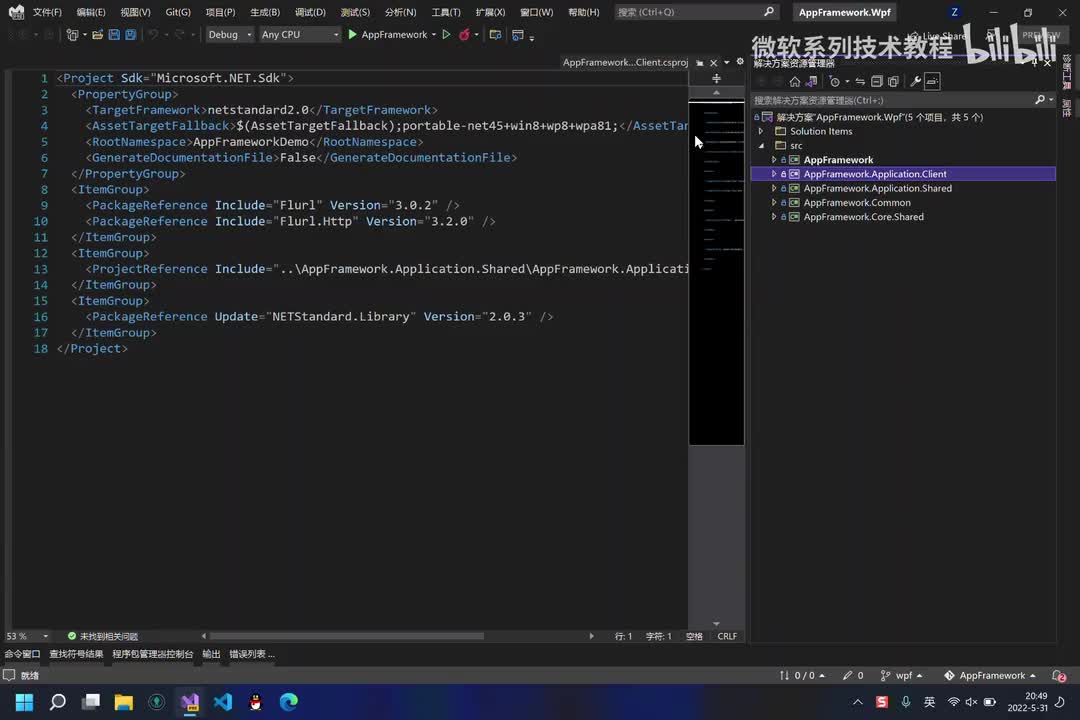Expand the AppFramework.Application.Shared project node
The width and height of the screenshot is (1080, 720).
pos(773,188)
